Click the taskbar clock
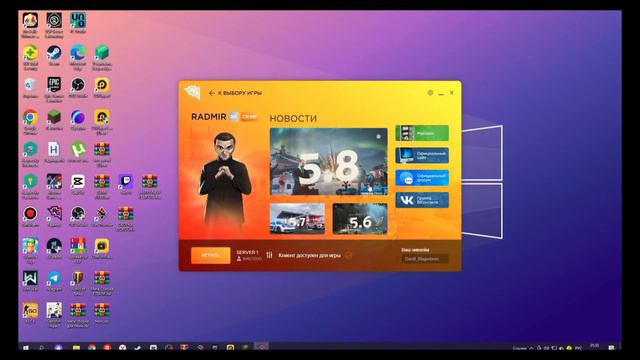The height and width of the screenshot is (360, 640). [594, 346]
